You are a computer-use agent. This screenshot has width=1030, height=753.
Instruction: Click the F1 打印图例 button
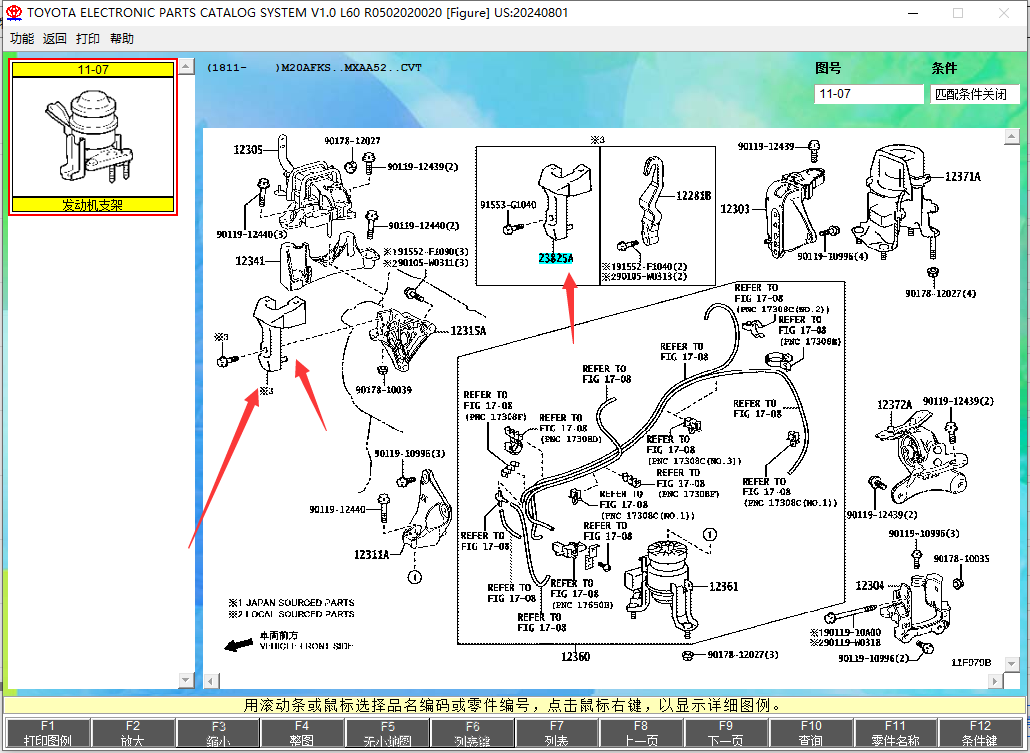click(x=48, y=733)
